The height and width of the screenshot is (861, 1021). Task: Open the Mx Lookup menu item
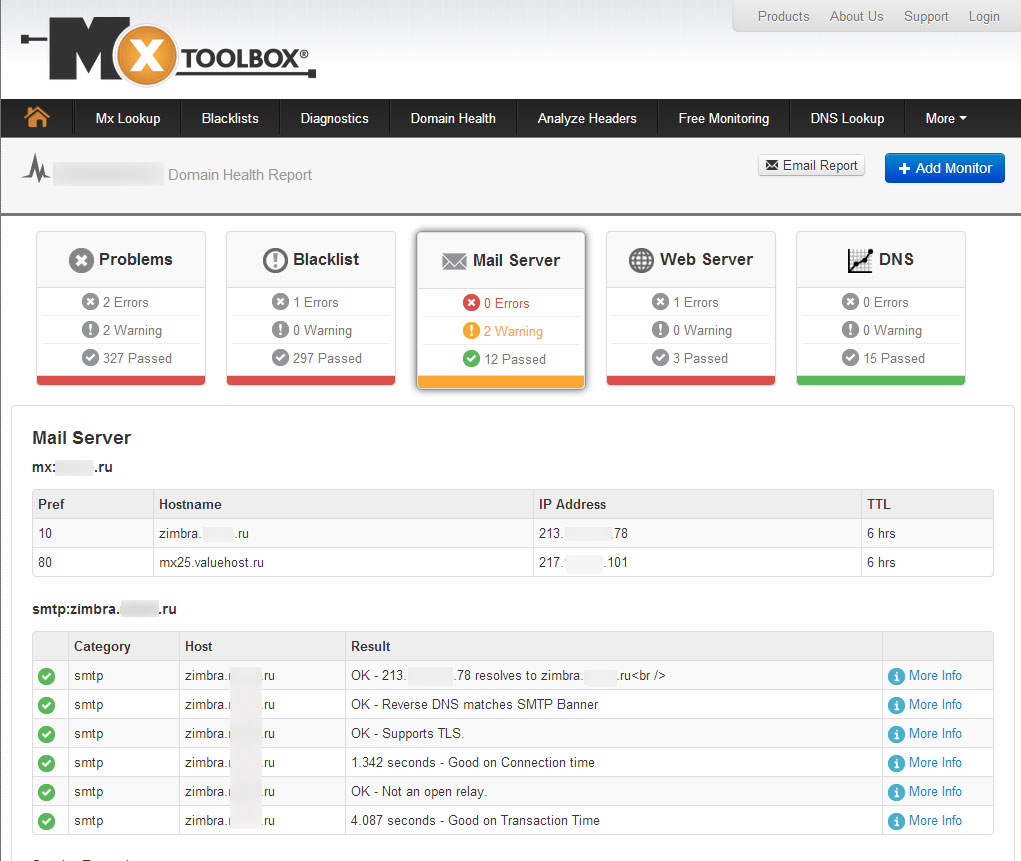[128, 118]
